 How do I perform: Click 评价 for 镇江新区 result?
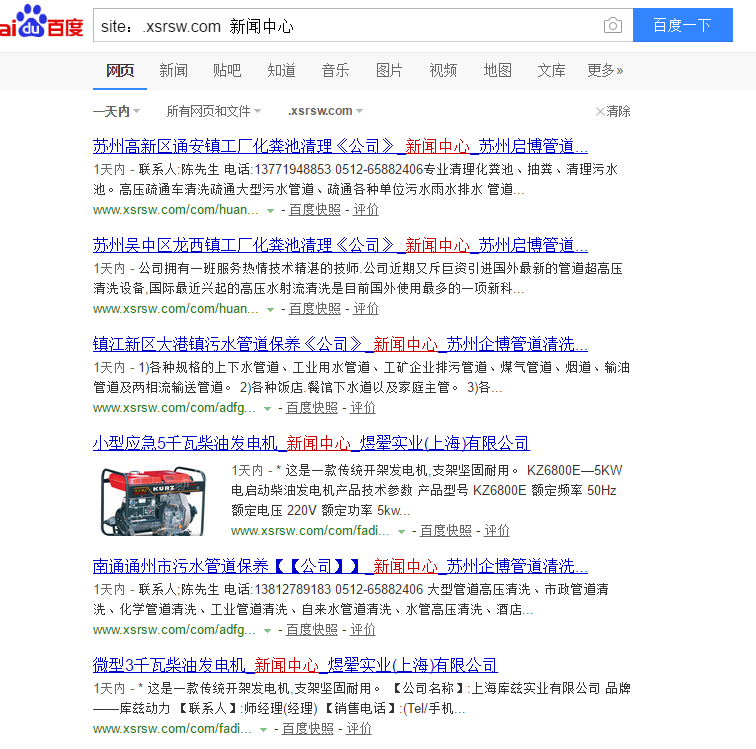(x=363, y=408)
